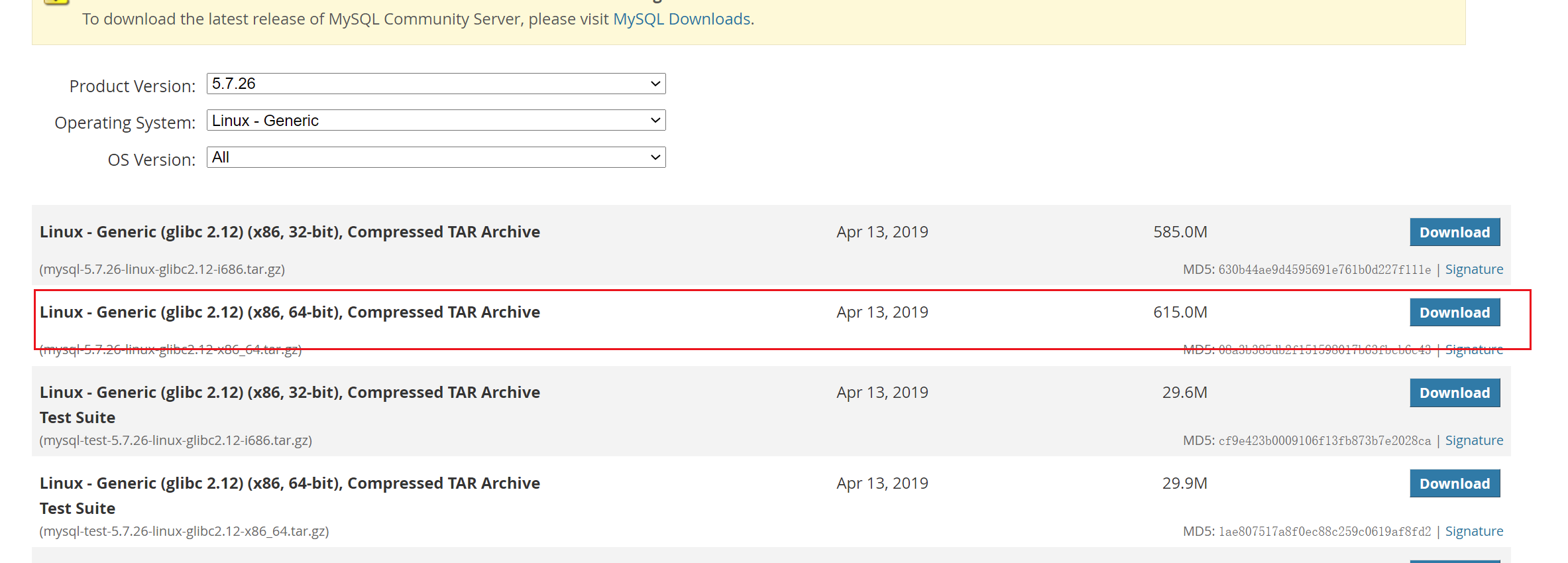
Task: Open Signature link for mysql-test x86_64 archive
Action: click(x=1474, y=531)
